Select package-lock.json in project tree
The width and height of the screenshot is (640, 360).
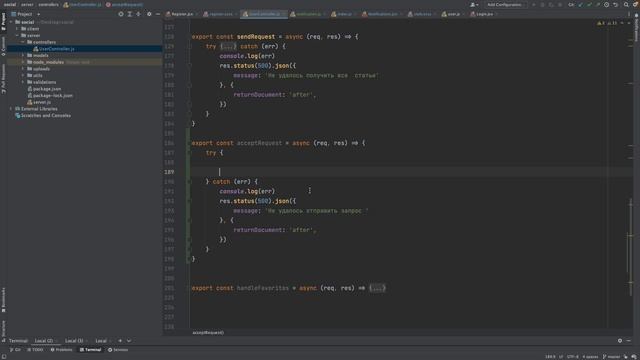pos(50,96)
